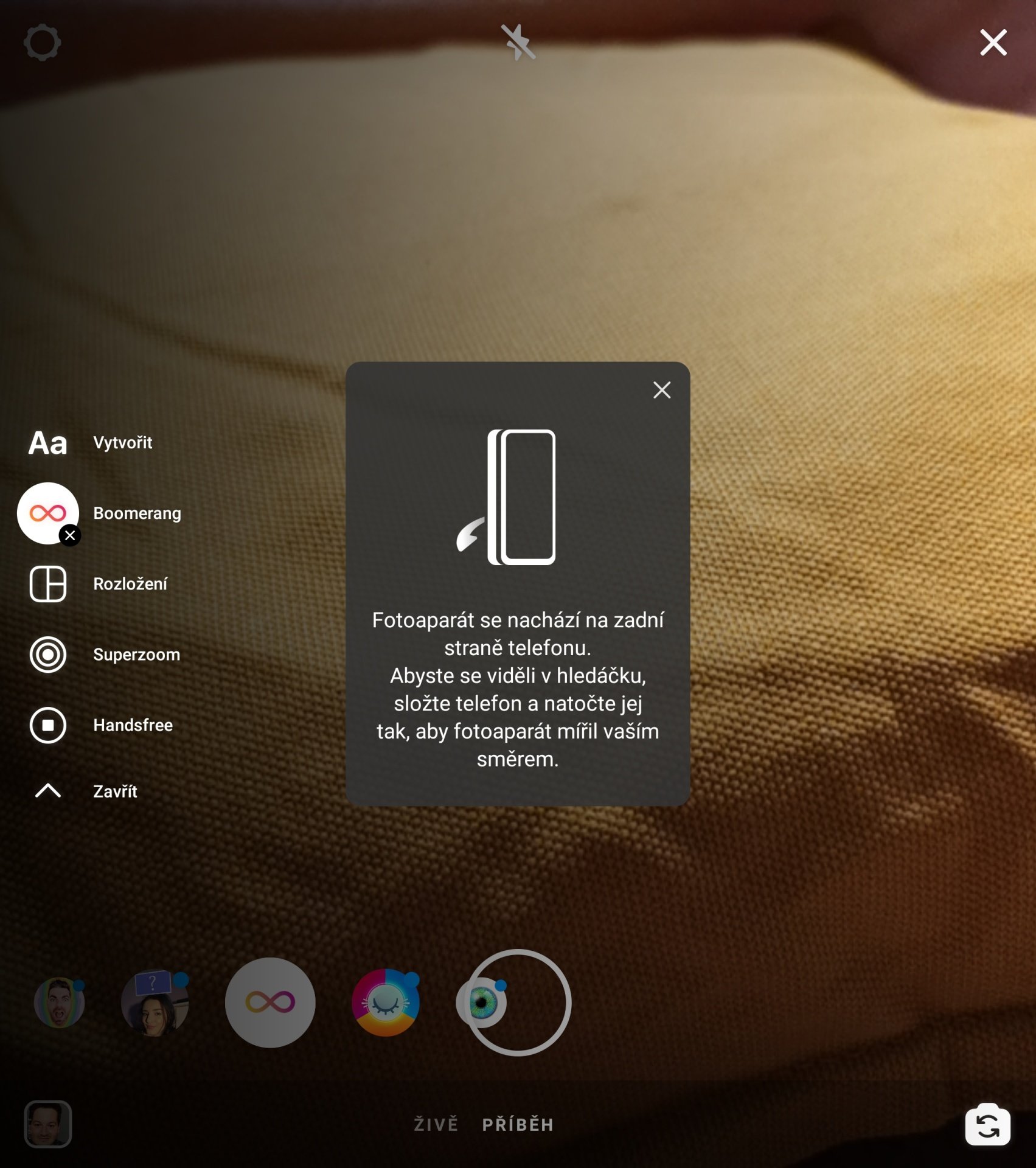The image size is (1036, 1168).
Task: Tap the Vytvořit label
Action: pyautogui.click(x=122, y=442)
